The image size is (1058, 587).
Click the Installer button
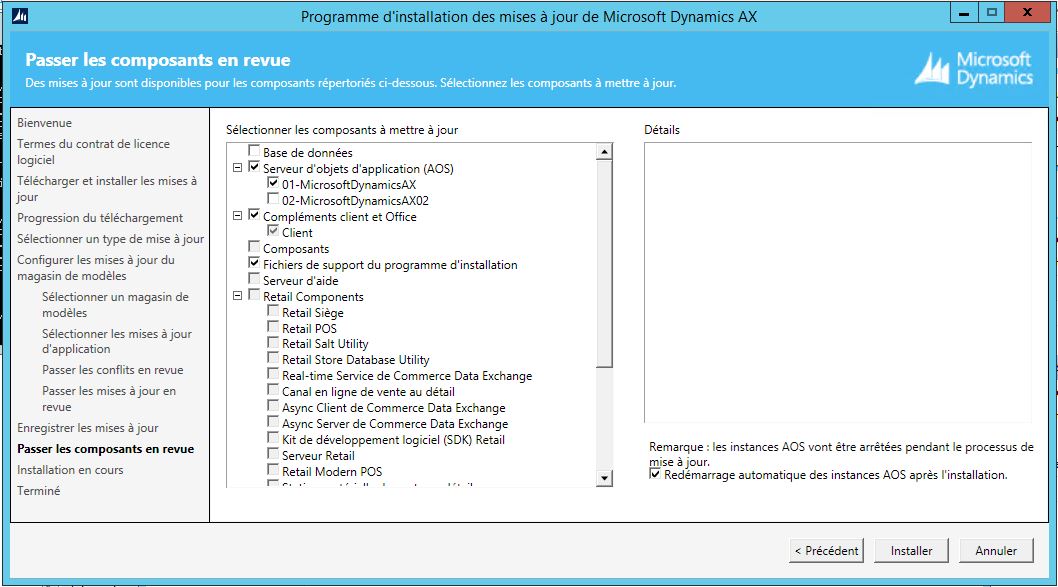pyautogui.click(x=912, y=551)
